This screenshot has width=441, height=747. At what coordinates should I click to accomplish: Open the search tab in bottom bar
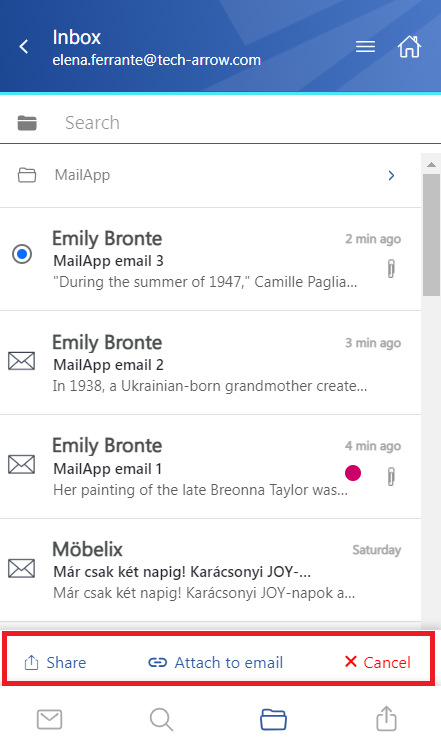click(161, 719)
